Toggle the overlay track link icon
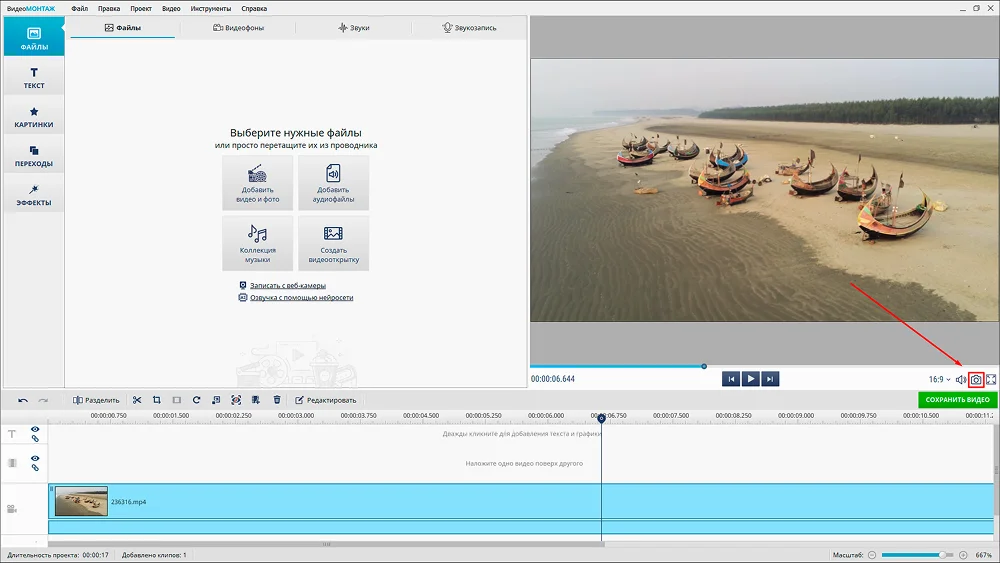This screenshot has height=563, width=1000. point(35,468)
